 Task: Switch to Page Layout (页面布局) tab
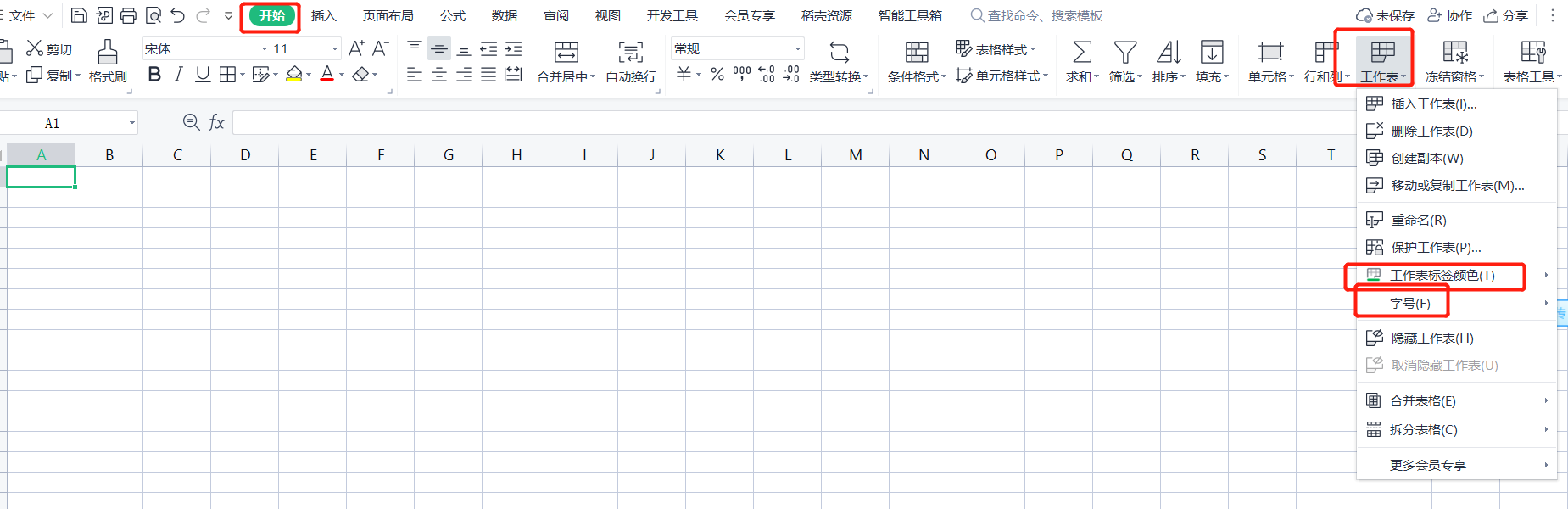click(x=388, y=15)
